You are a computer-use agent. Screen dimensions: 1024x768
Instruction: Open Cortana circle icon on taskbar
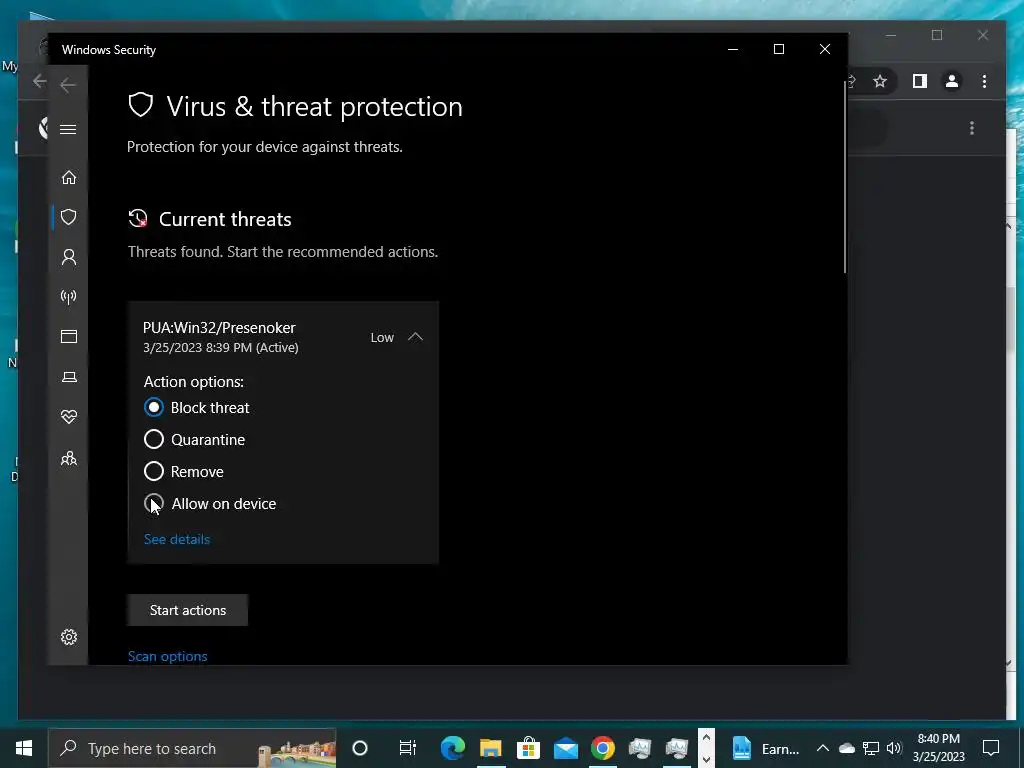coord(360,748)
